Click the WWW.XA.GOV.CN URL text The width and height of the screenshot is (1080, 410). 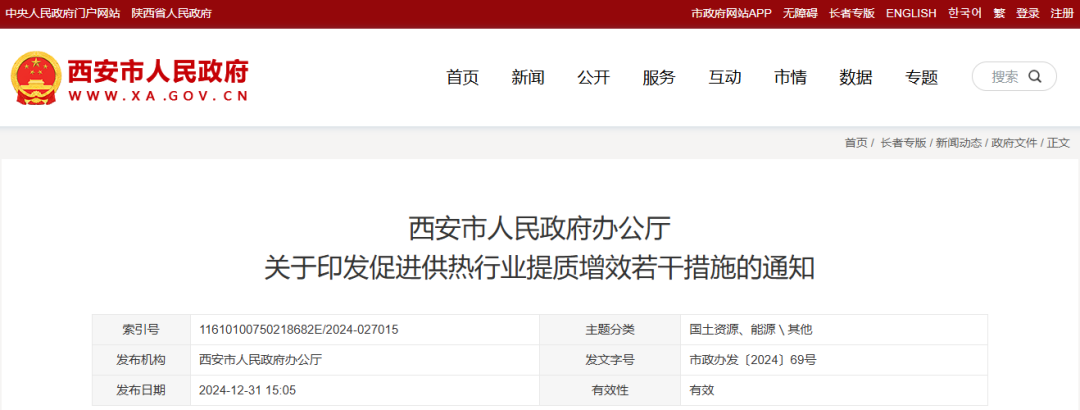click(x=158, y=97)
